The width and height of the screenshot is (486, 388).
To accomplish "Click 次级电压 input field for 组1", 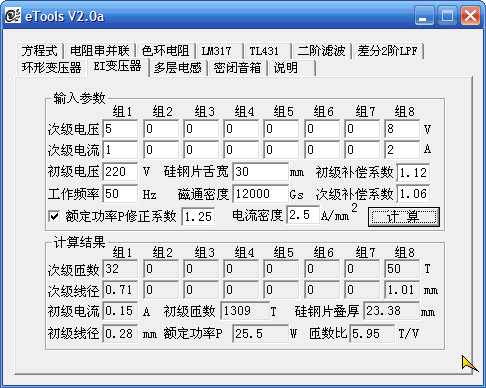I will coord(120,129).
